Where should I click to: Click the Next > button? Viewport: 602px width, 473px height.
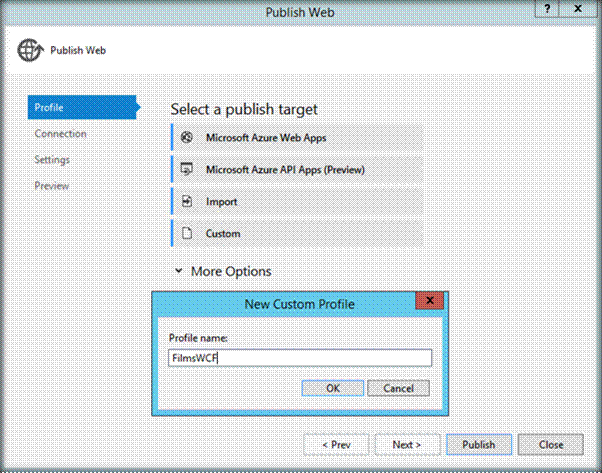[x=407, y=445]
